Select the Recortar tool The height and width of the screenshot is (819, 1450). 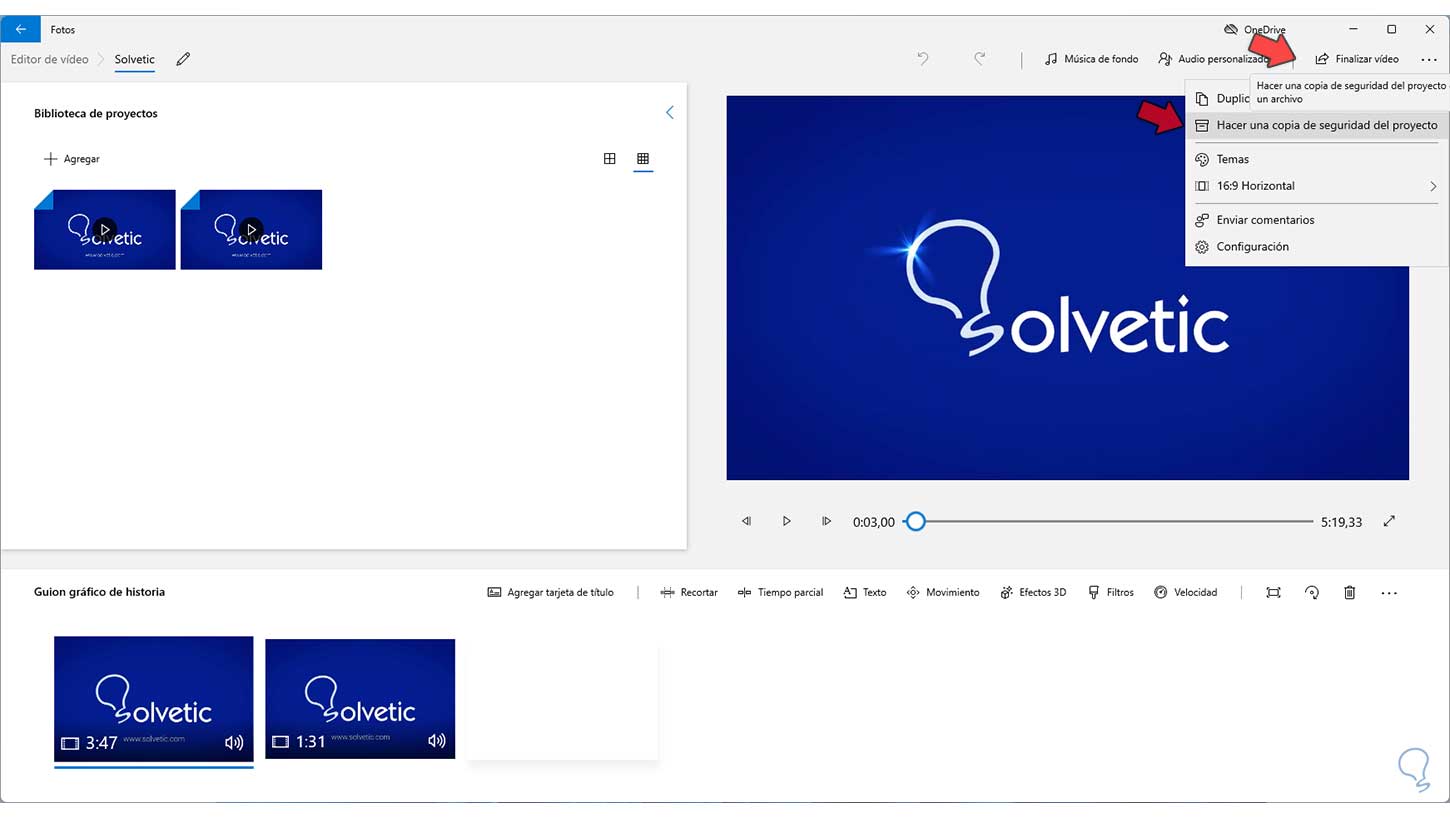pos(689,593)
